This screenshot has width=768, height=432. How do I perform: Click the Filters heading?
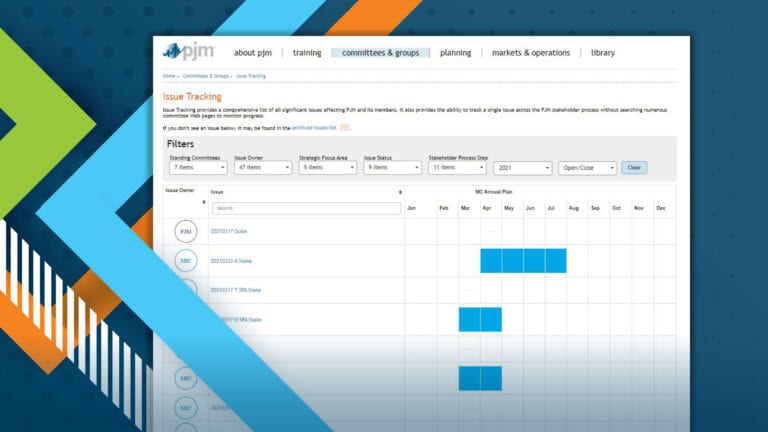click(x=180, y=144)
